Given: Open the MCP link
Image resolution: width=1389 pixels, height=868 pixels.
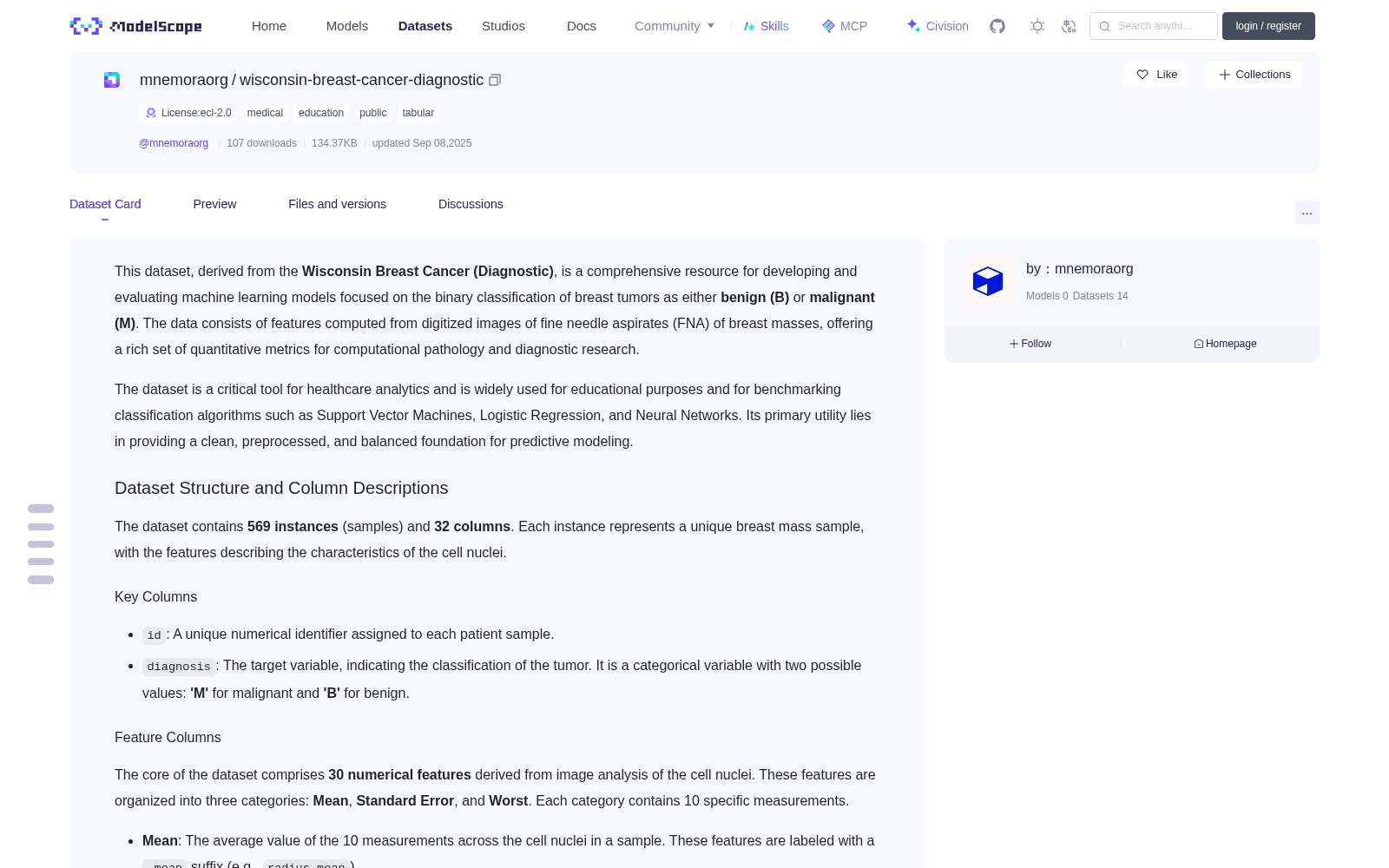Looking at the screenshot, I should click(x=845, y=26).
